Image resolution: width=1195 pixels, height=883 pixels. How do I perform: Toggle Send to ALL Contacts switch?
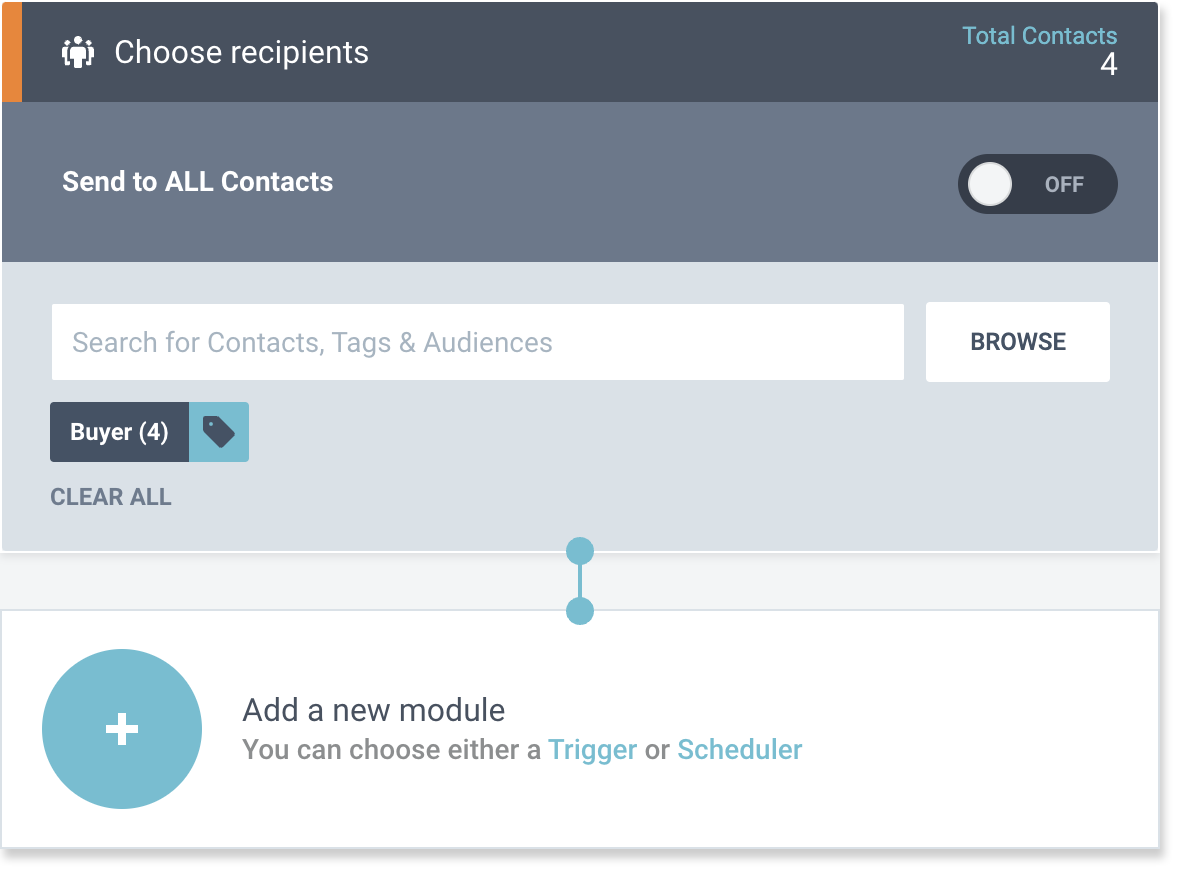[x=1037, y=184]
